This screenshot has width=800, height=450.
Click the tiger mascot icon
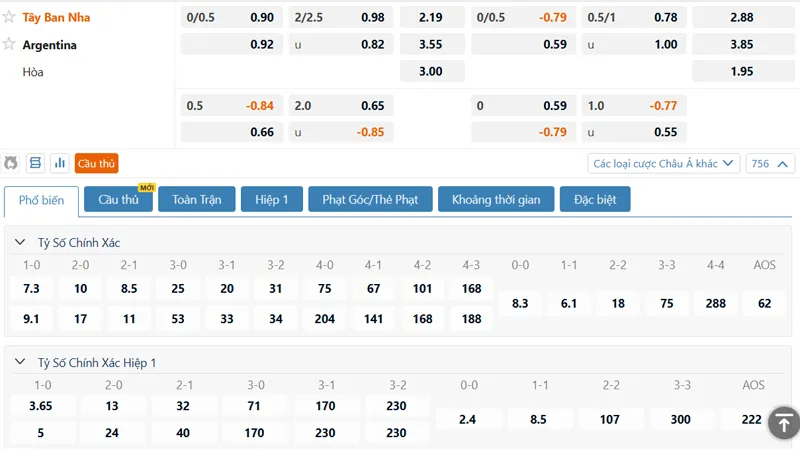[x=11, y=163]
